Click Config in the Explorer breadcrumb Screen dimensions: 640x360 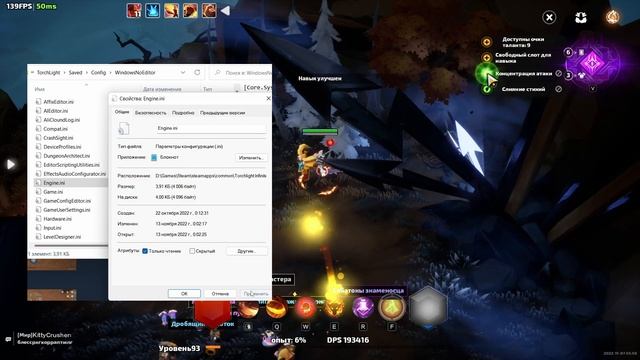click(x=98, y=72)
